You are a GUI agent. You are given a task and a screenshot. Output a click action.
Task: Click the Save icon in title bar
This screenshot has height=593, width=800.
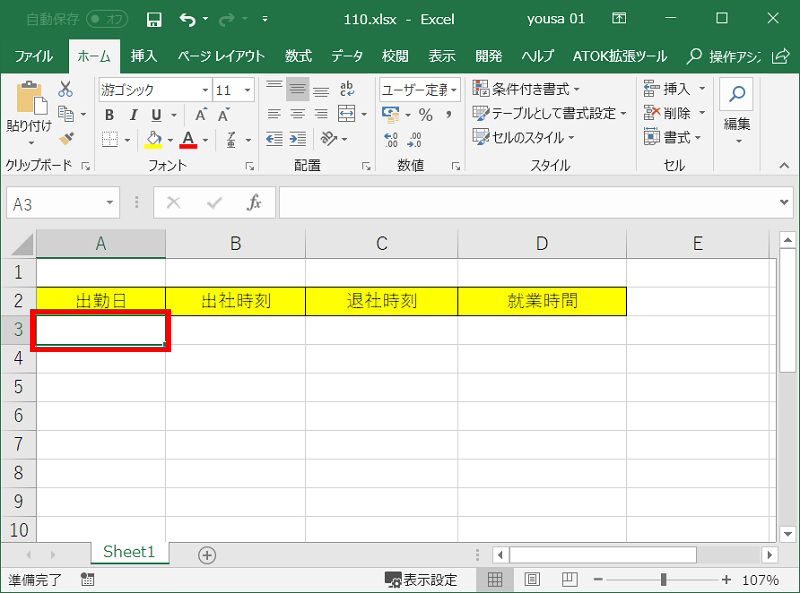pos(154,20)
